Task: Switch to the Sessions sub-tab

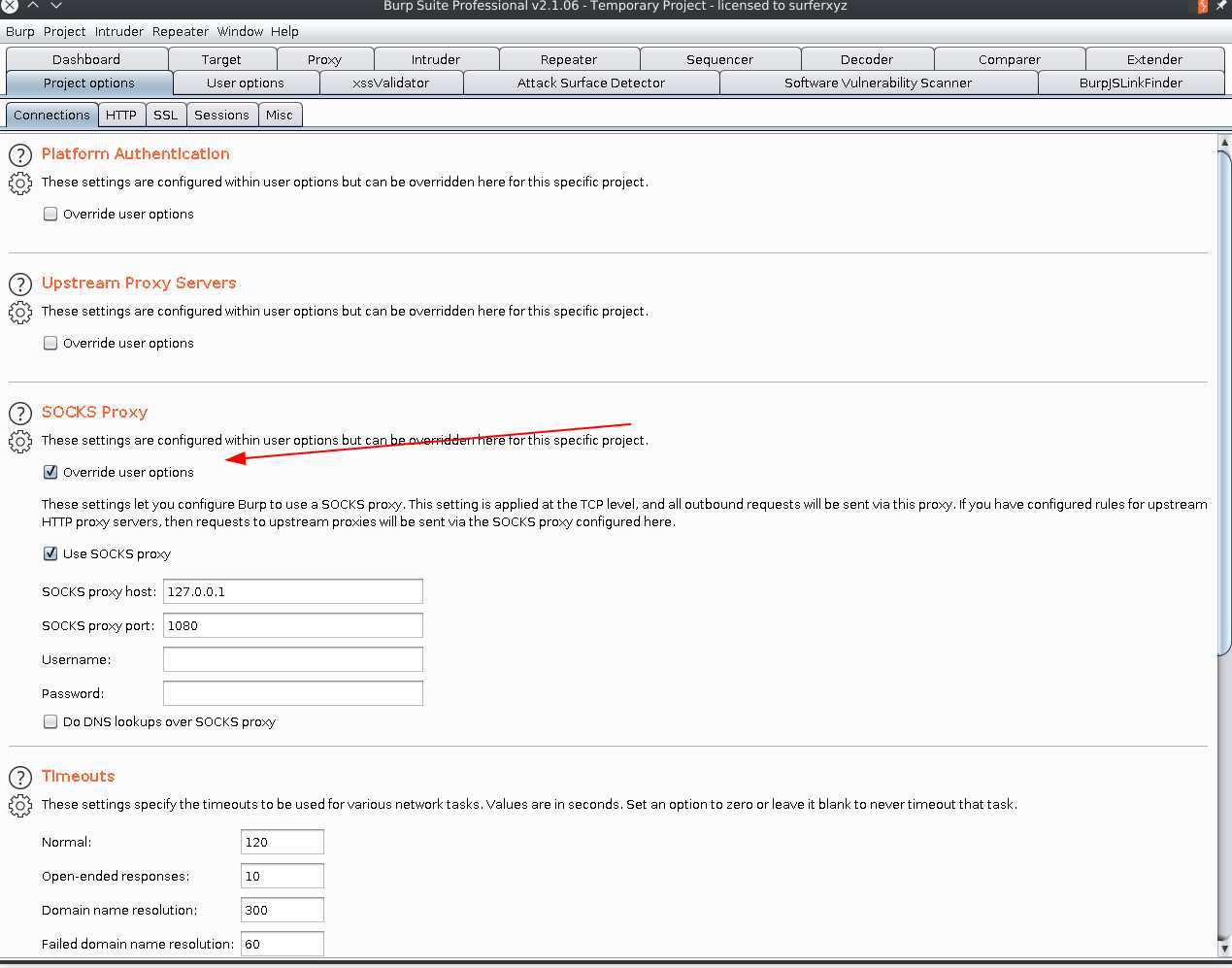Action: coord(221,115)
